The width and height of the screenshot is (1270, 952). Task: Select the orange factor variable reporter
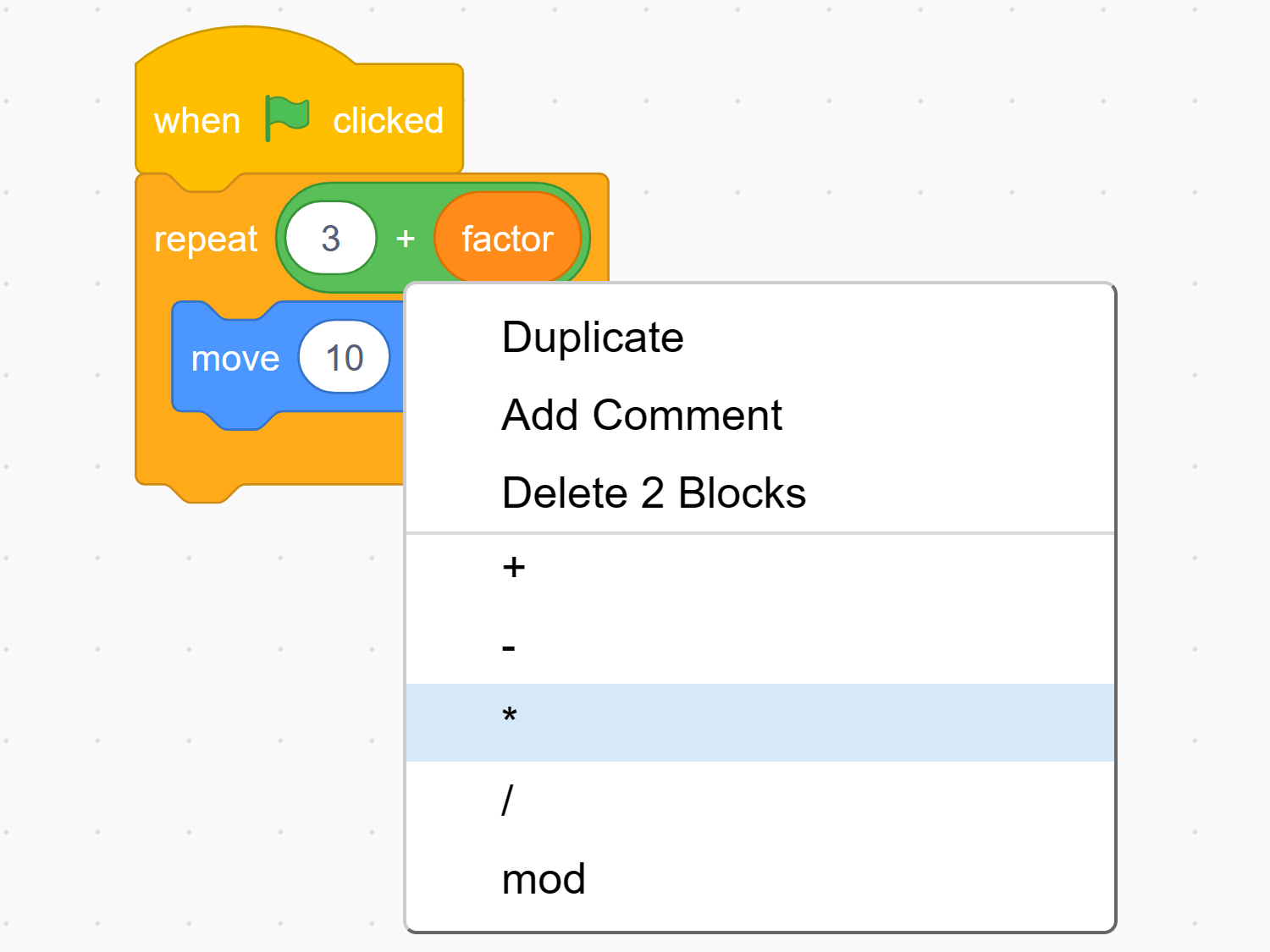pyautogui.click(x=507, y=238)
